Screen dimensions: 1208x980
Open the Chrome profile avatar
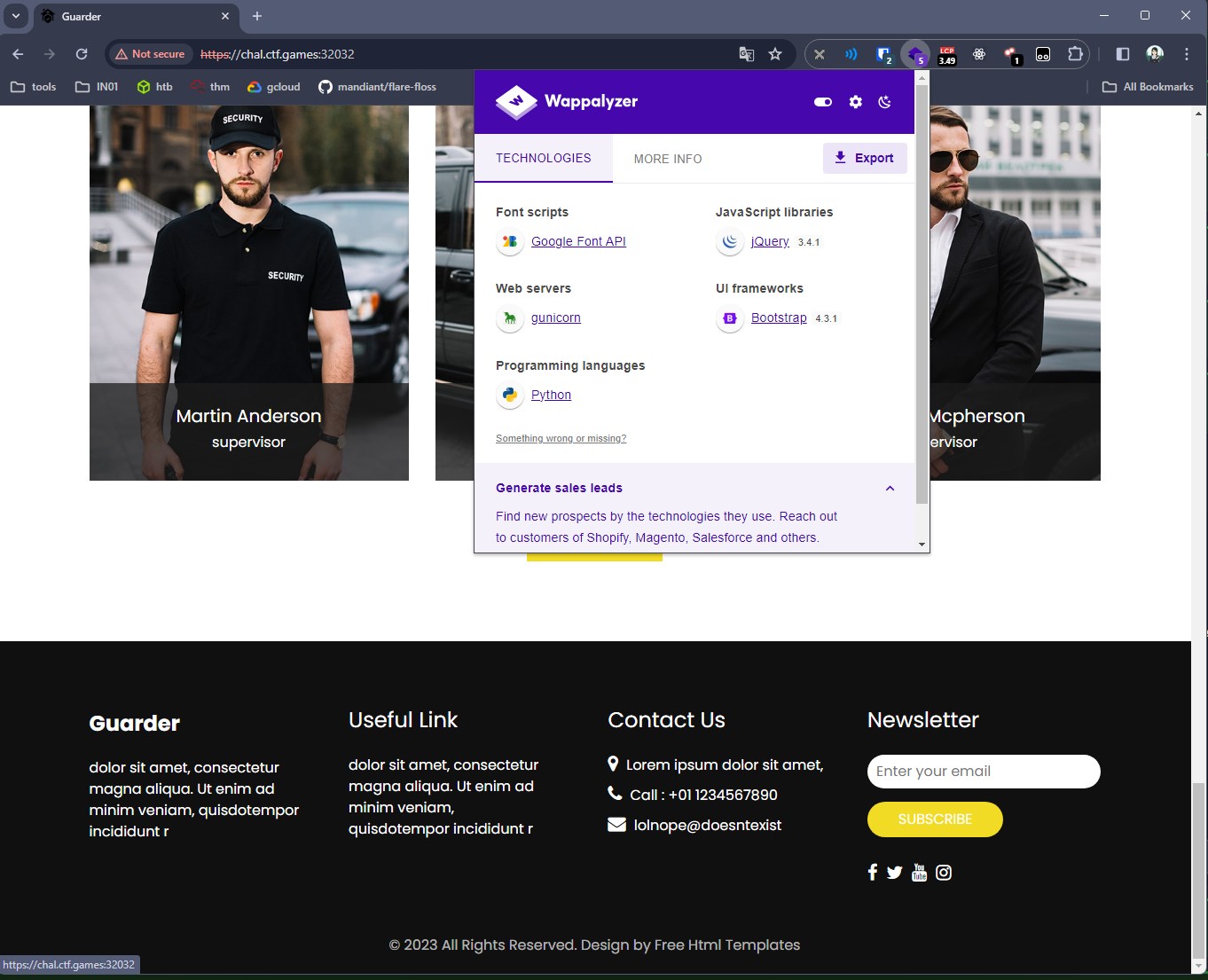coord(1155,54)
